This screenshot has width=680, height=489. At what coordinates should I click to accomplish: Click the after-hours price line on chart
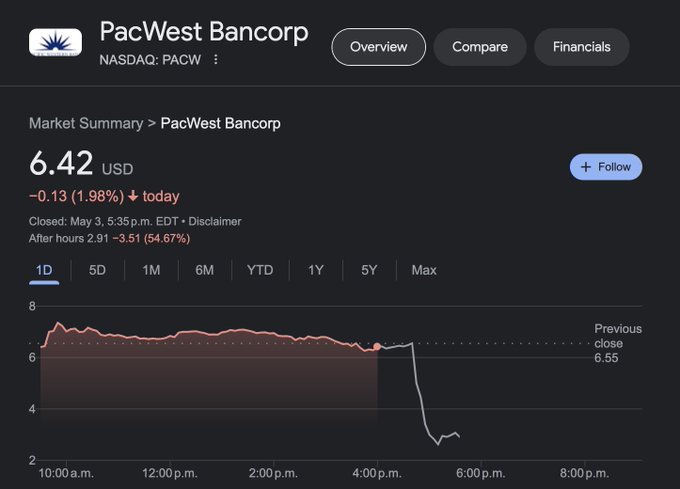[418, 392]
